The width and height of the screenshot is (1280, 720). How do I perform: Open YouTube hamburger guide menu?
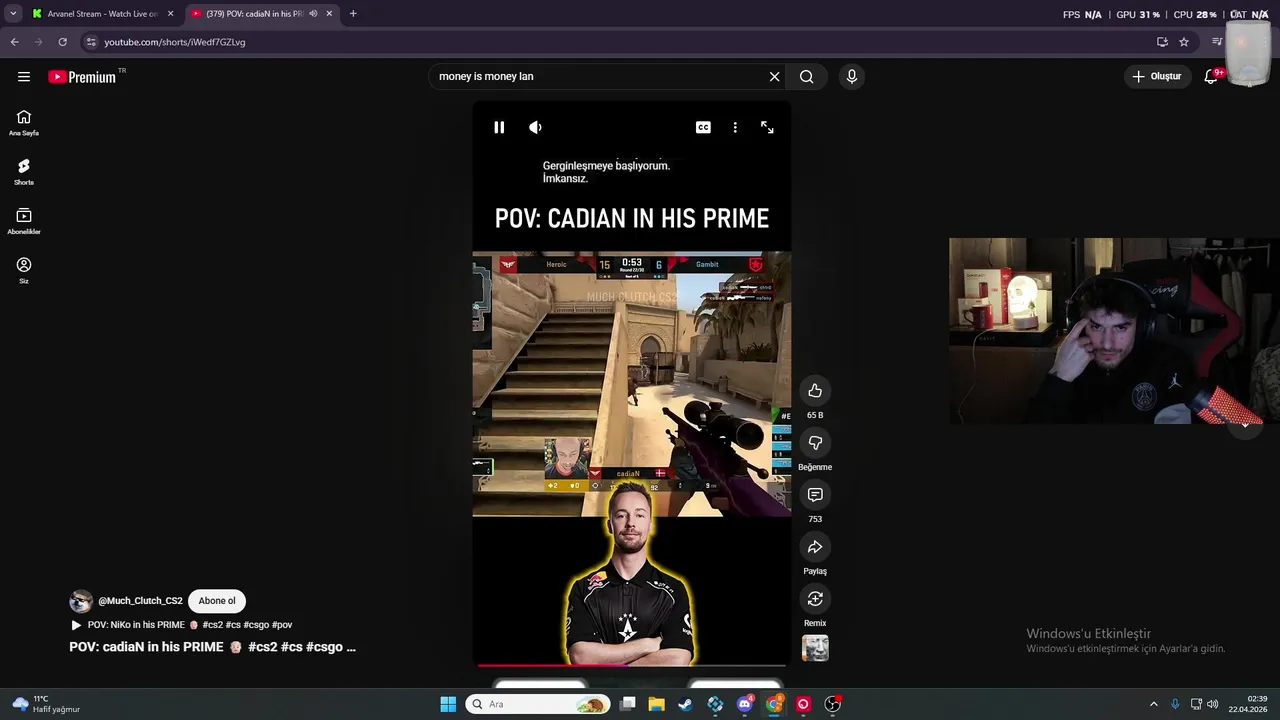[24, 76]
